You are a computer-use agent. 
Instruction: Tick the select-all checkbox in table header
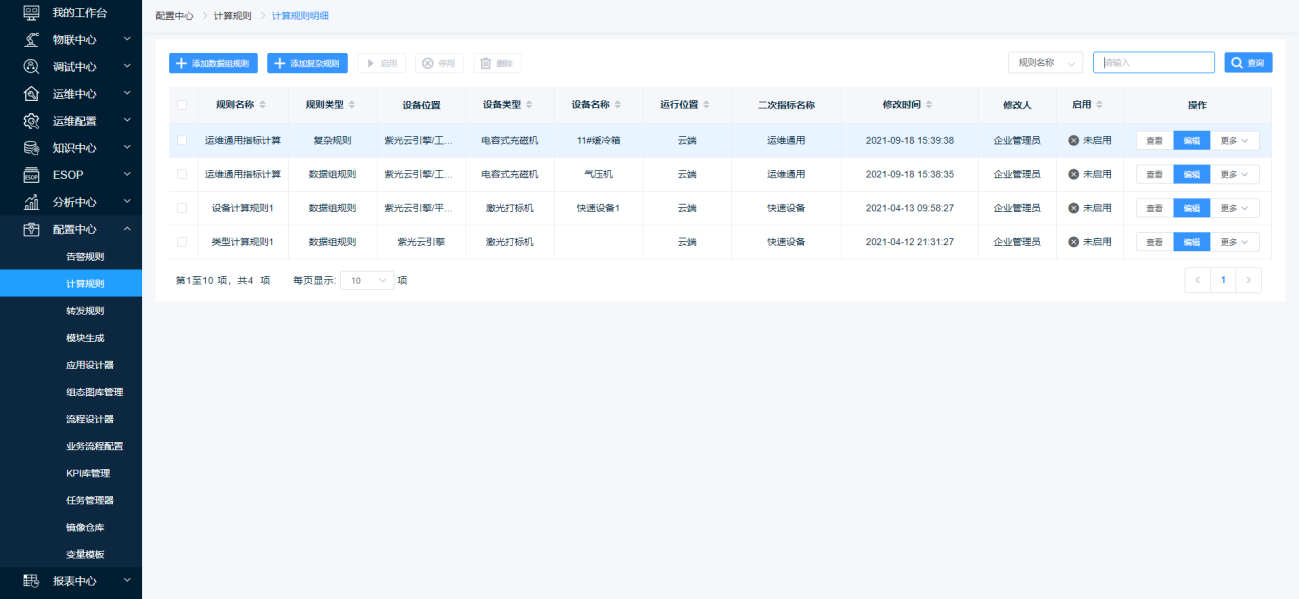(182, 105)
